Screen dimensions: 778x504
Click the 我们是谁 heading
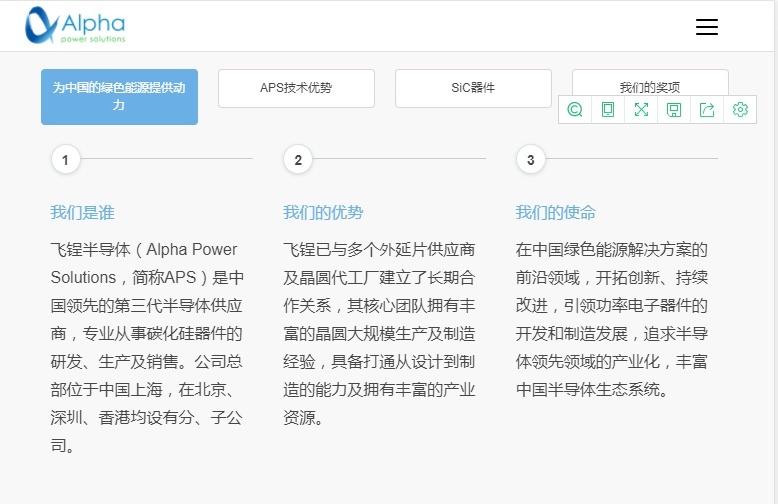pos(82,213)
